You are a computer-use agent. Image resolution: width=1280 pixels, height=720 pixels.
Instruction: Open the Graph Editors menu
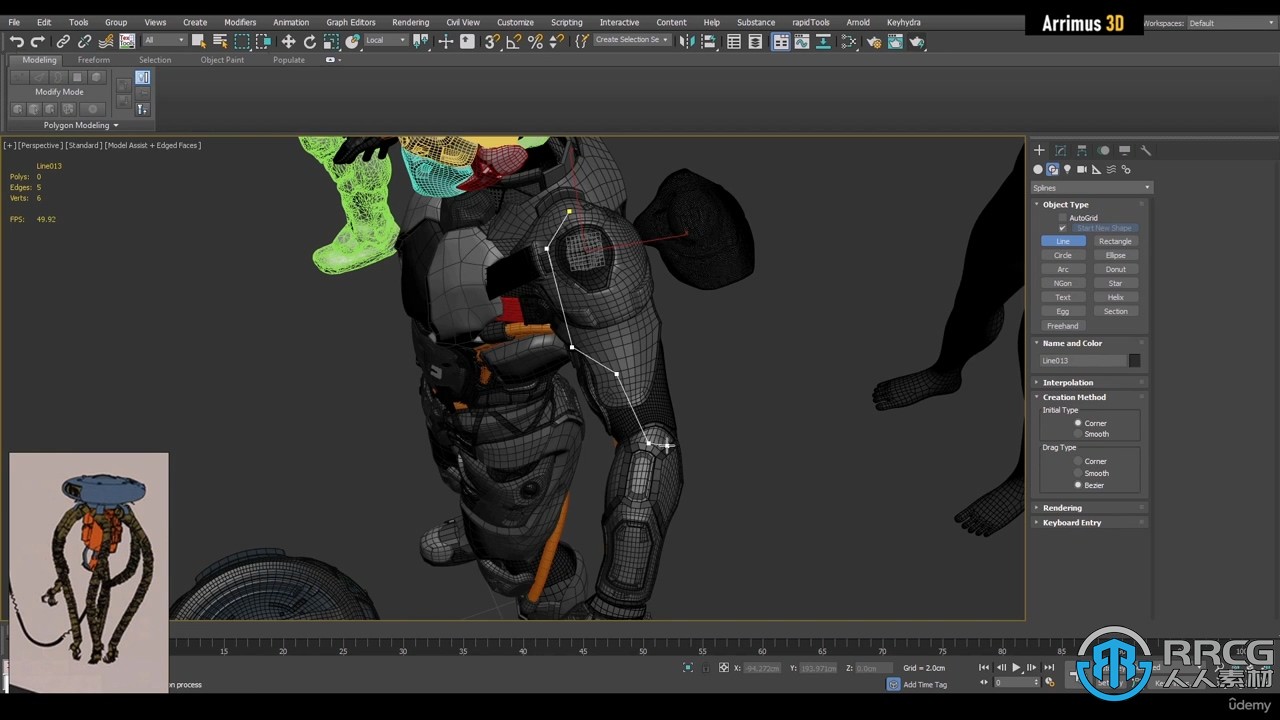(x=351, y=22)
